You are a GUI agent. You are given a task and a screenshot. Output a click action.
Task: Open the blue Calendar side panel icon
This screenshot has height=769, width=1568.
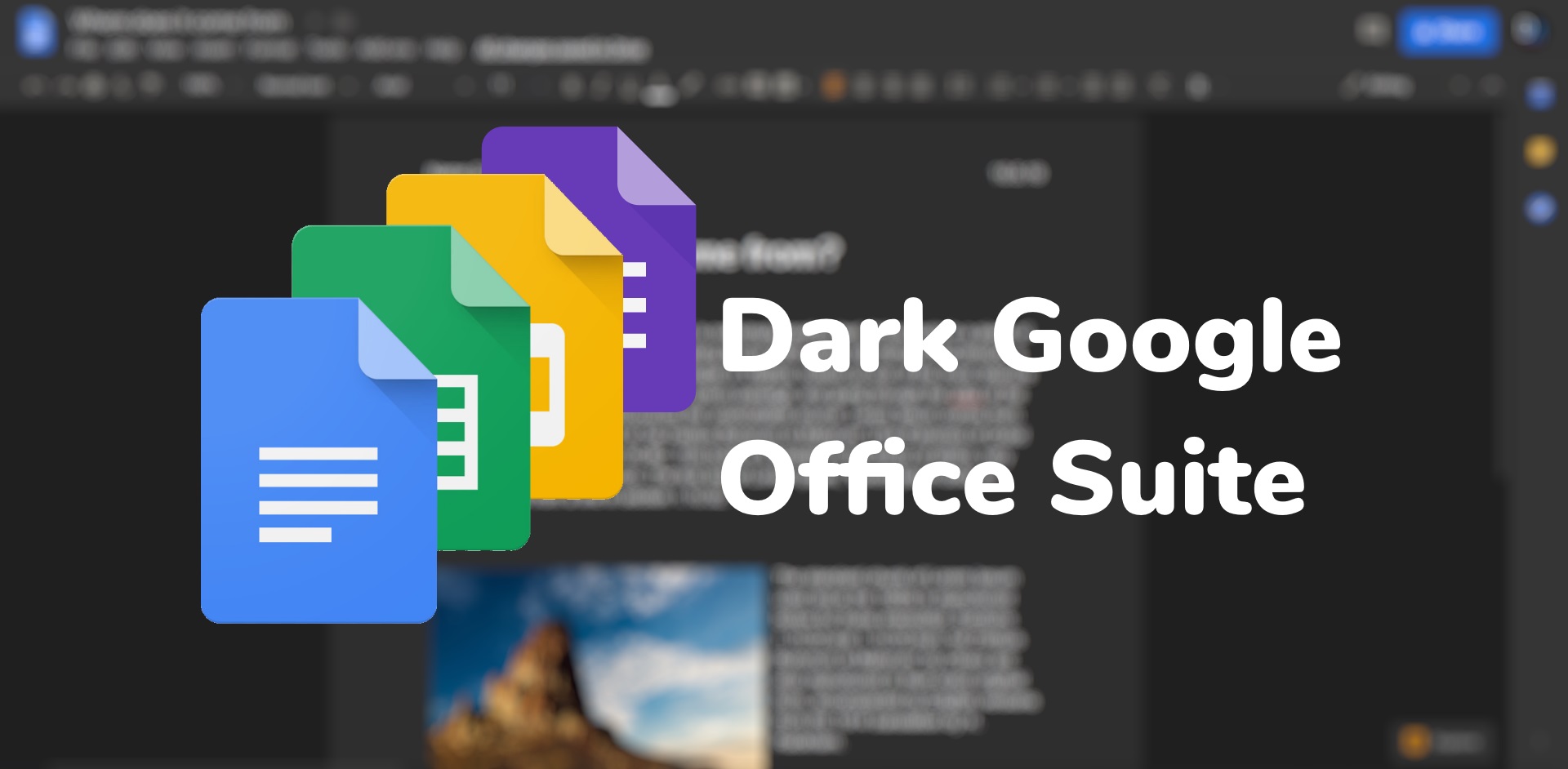coord(1540,96)
